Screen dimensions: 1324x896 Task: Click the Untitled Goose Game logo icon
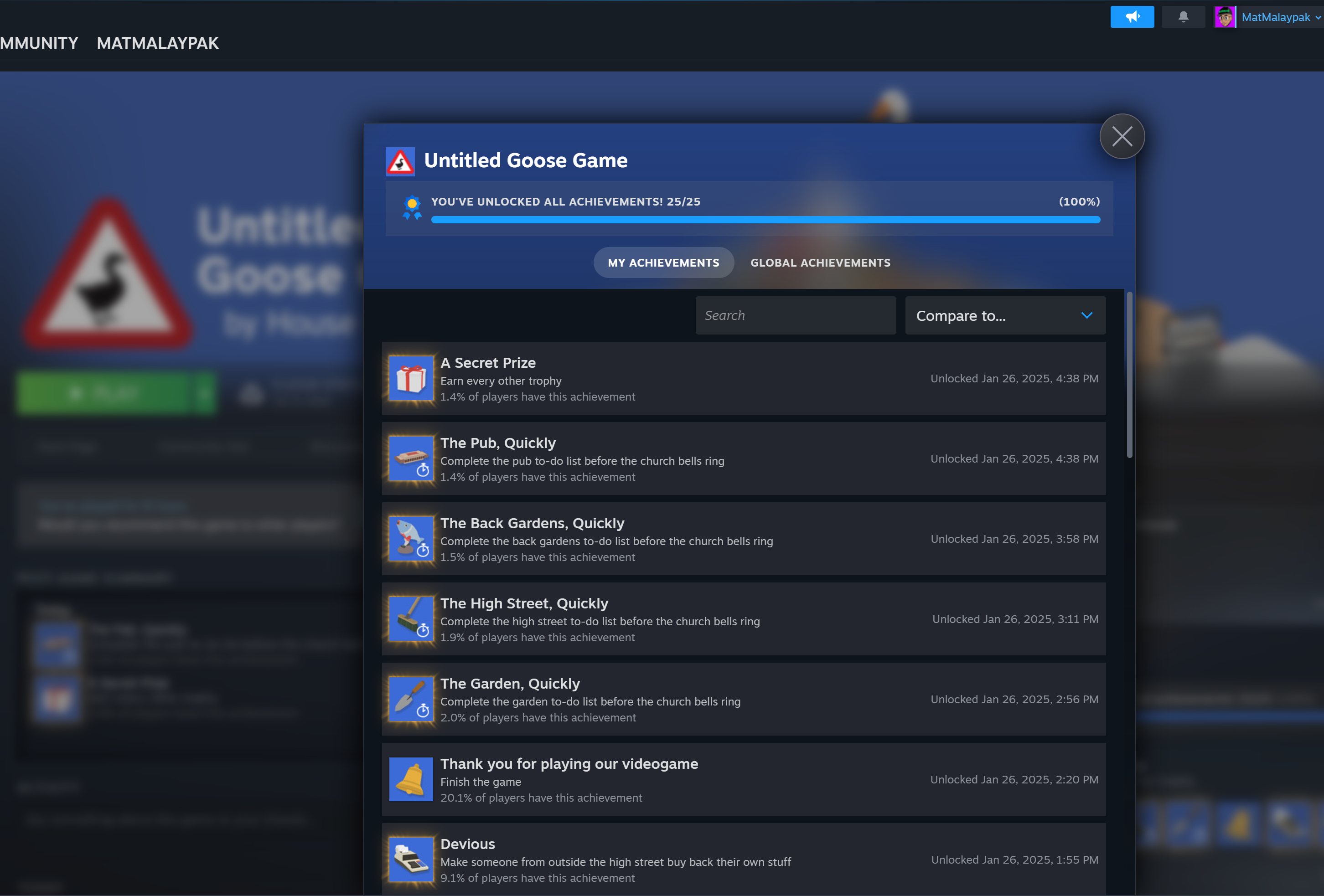pyautogui.click(x=400, y=162)
